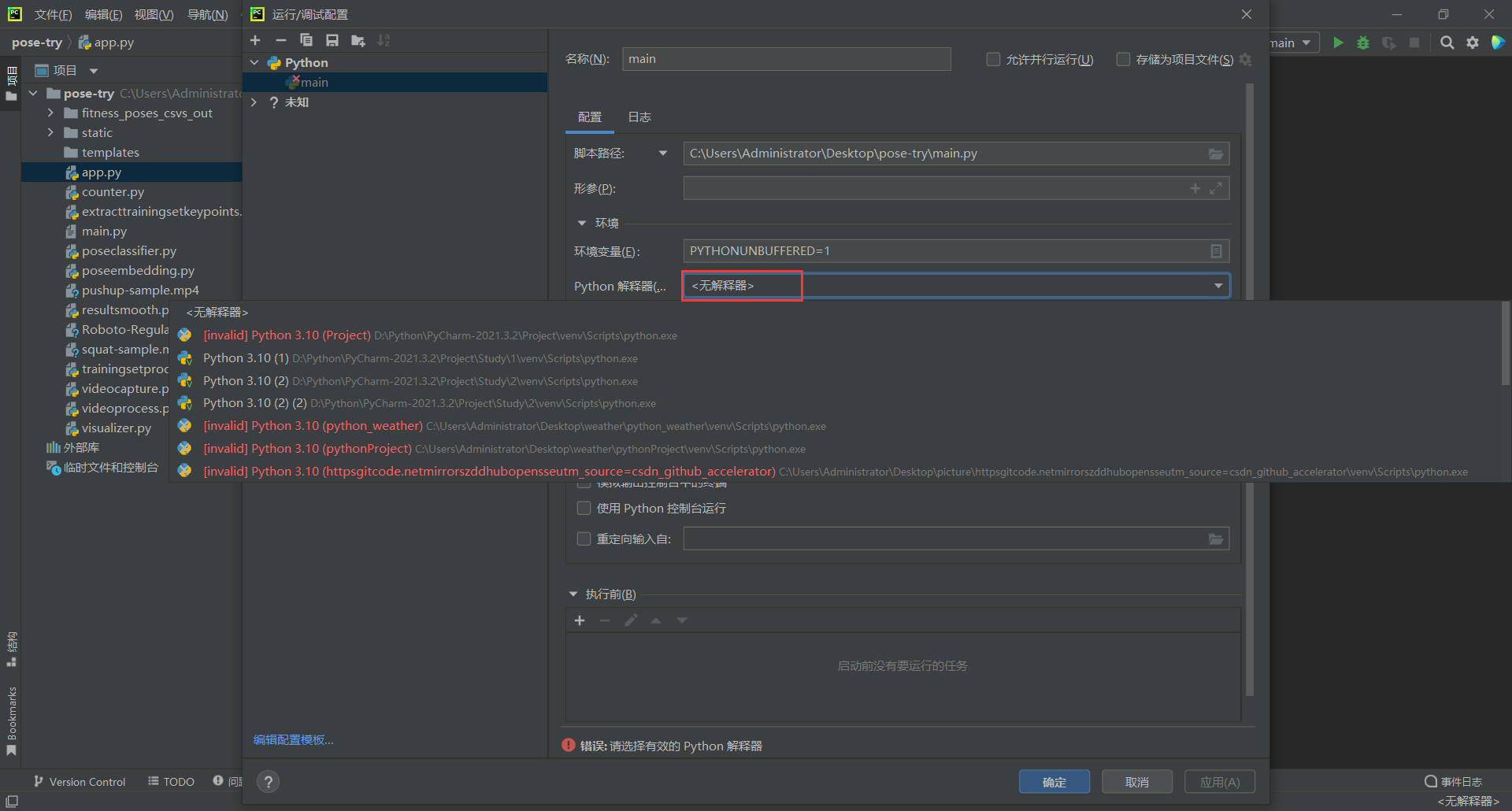
Task: Select templates folder in project tree
Action: coord(110,153)
